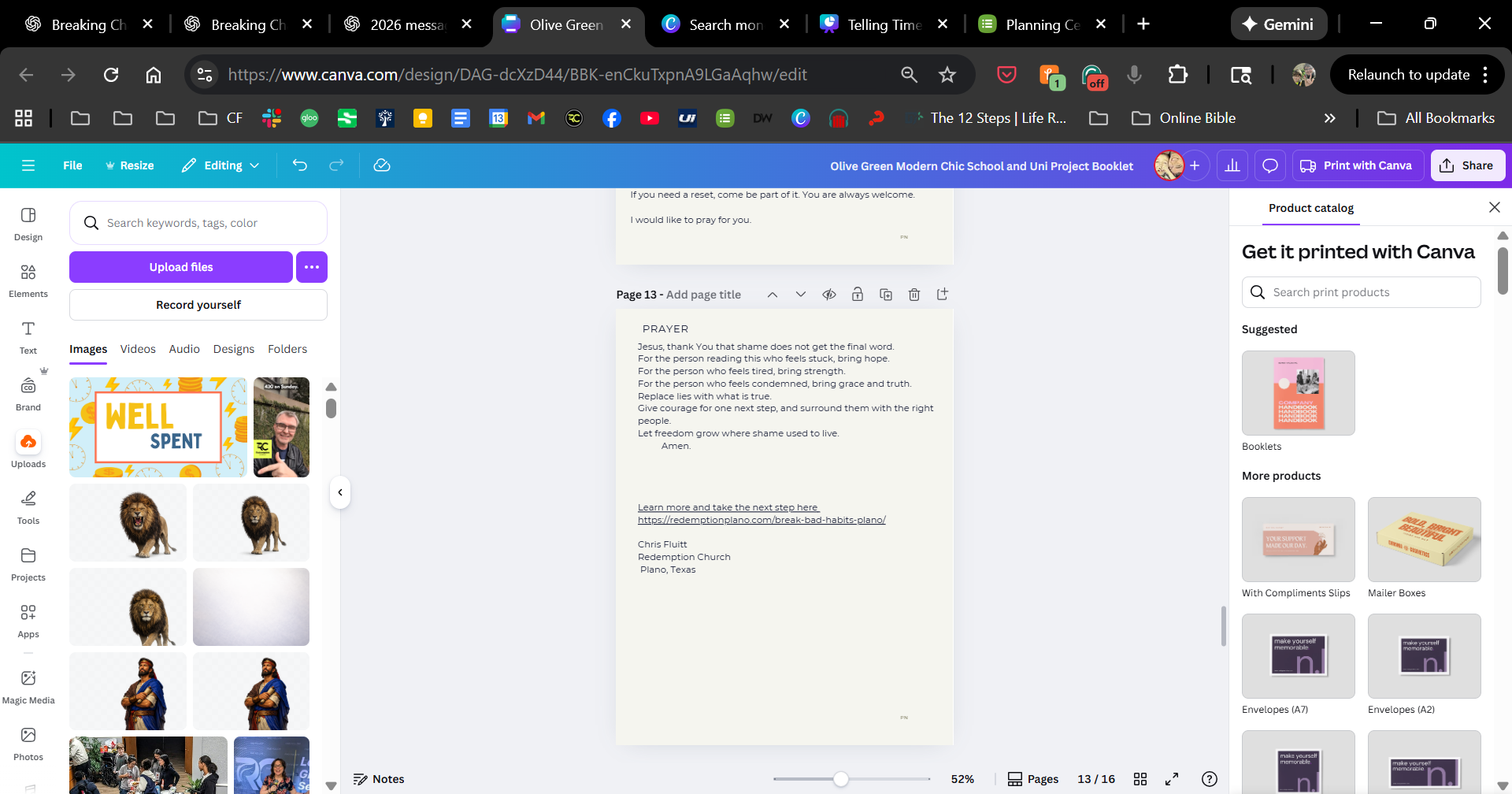Lock page 13 with padlock icon
This screenshot has height=794, width=1512.
(858, 295)
